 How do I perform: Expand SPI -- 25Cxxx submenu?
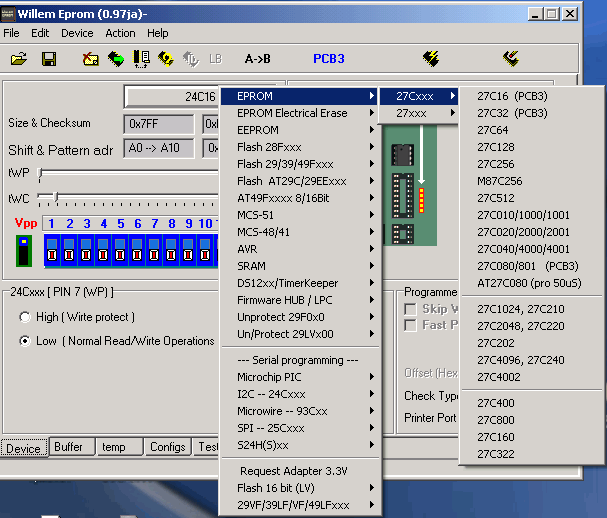coord(300,428)
